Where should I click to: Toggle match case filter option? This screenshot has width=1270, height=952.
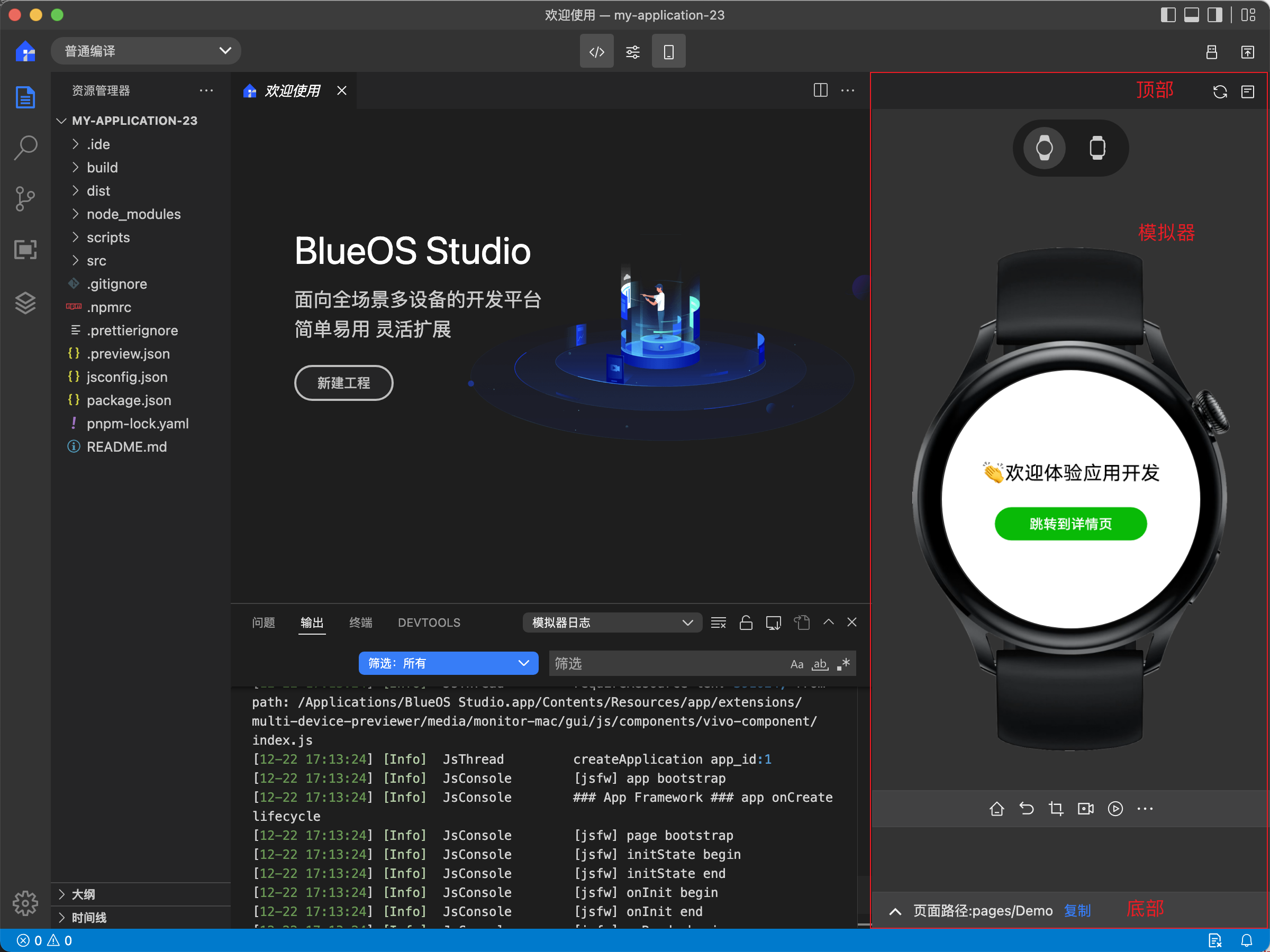click(797, 664)
